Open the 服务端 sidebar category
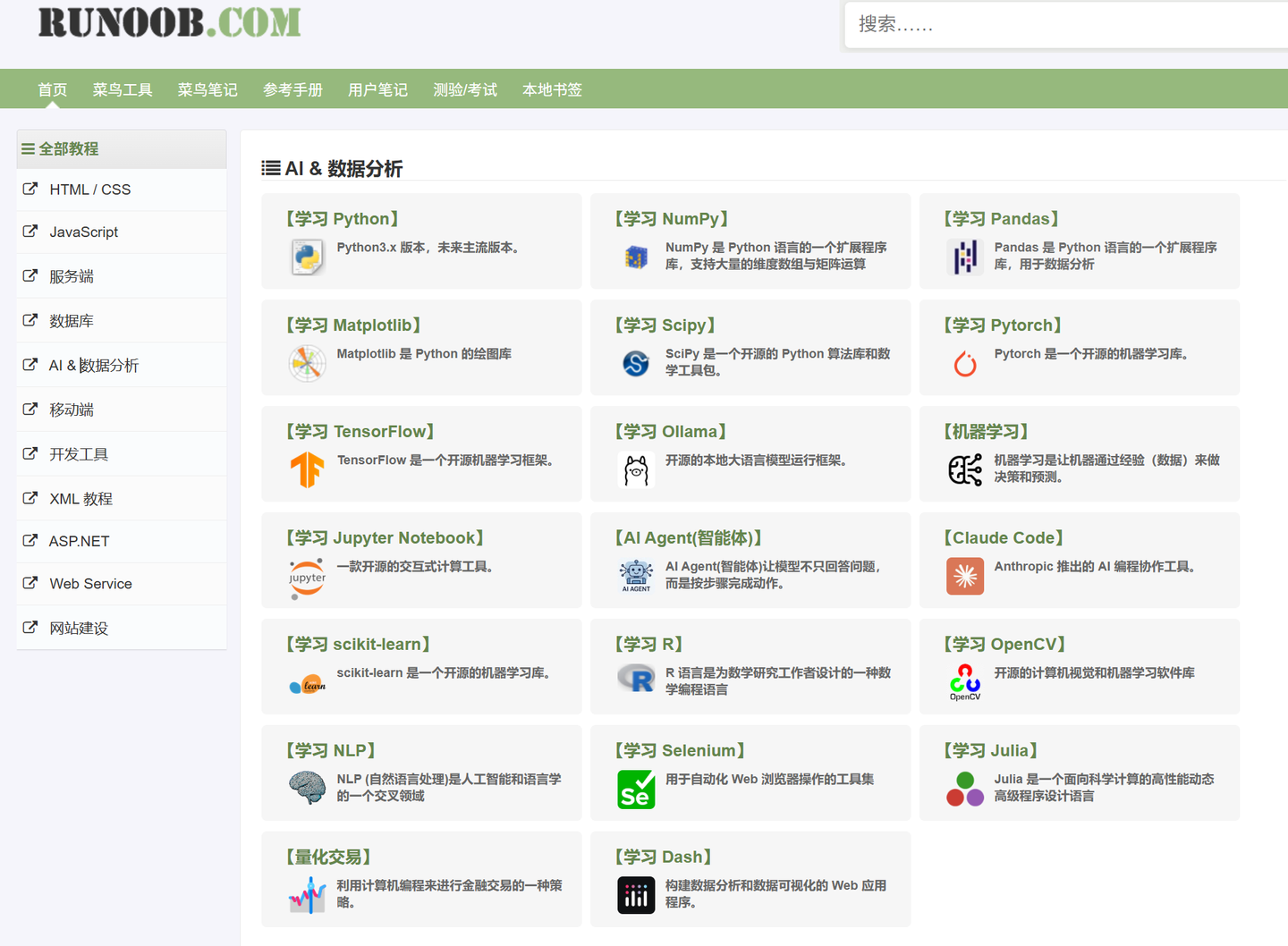The height and width of the screenshot is (946, 1288). (122, 276)
